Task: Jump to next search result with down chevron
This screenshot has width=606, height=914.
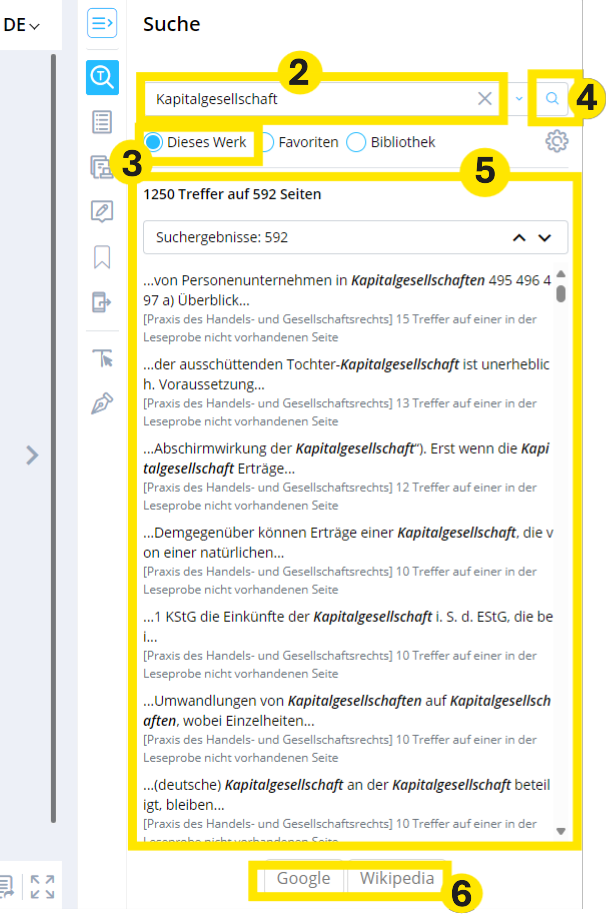Action: click(545, 238)
